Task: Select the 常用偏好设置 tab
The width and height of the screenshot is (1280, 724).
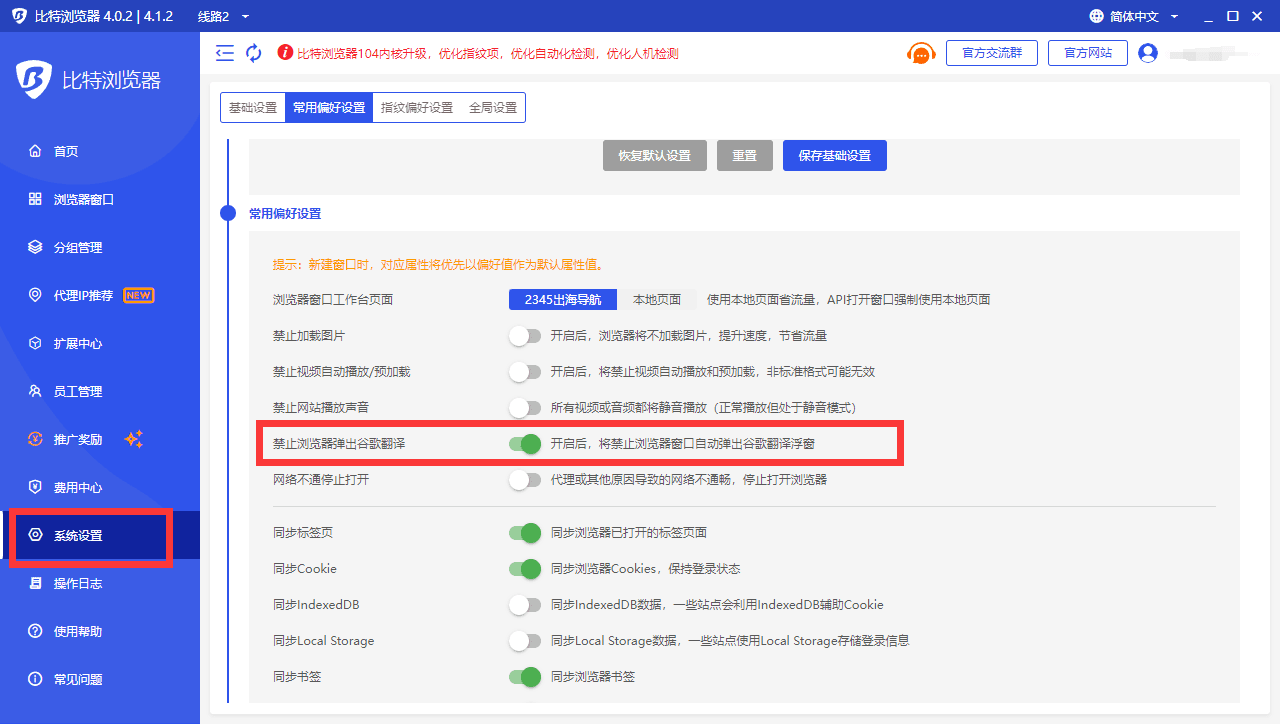Action: tap(329, 108)
